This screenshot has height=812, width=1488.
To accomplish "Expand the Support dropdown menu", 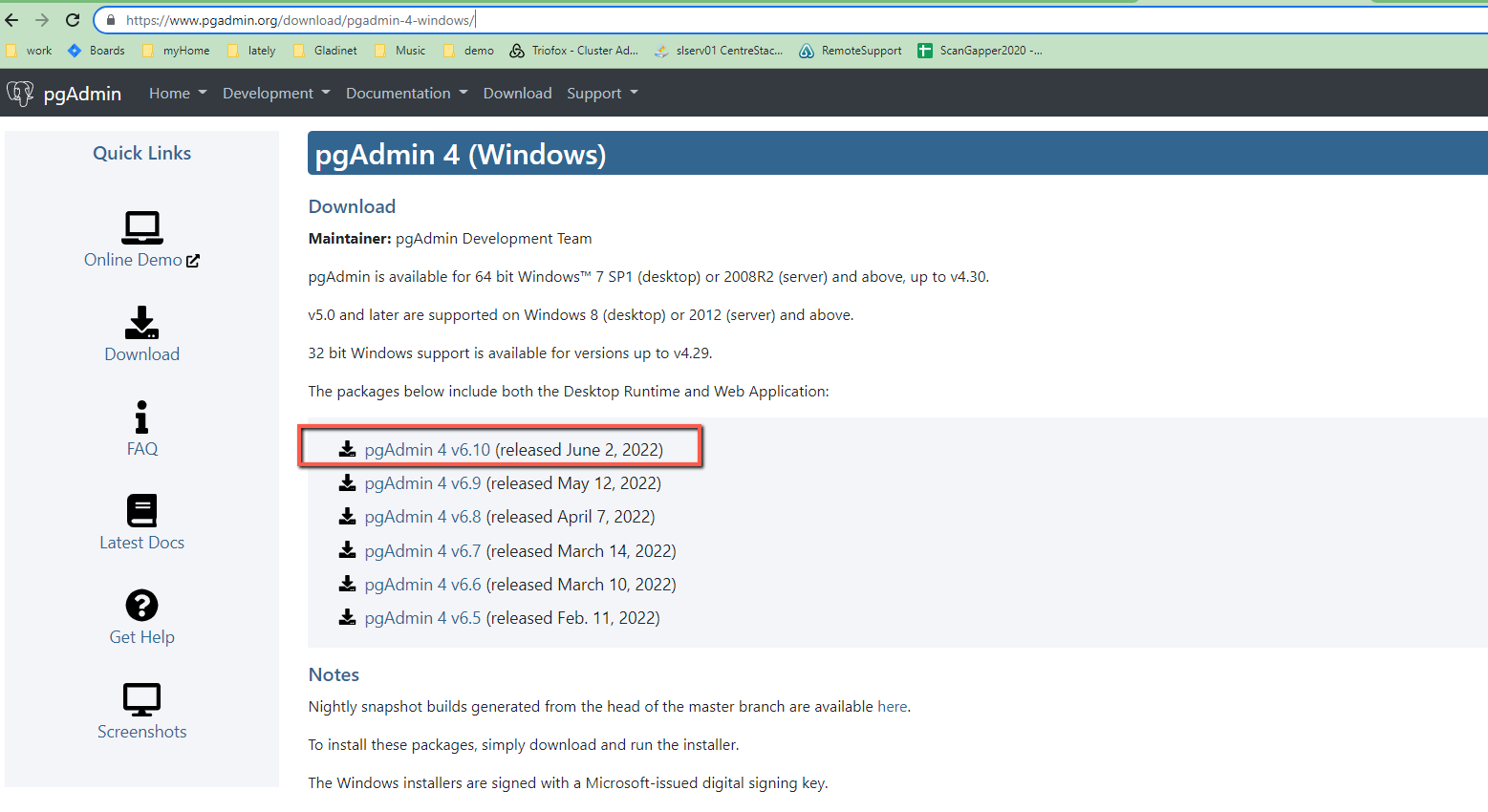I will tap(602, 94).
